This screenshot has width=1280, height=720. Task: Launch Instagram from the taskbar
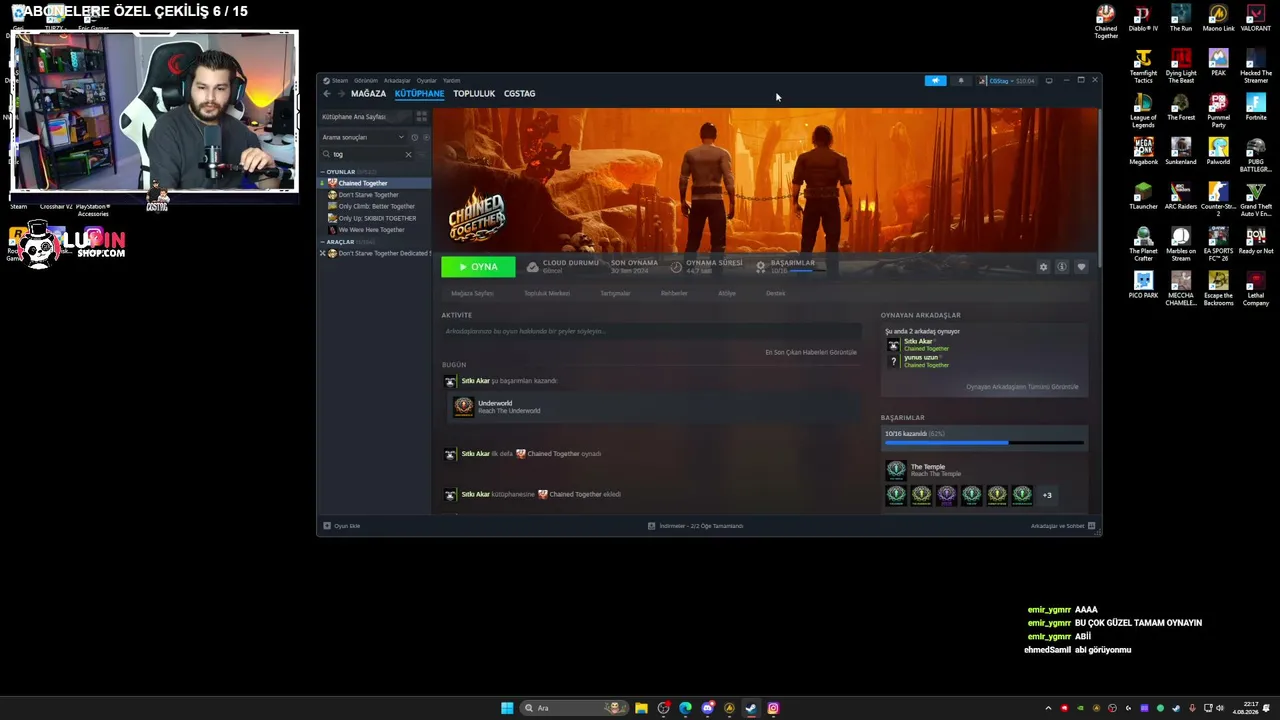pos(773,708)
